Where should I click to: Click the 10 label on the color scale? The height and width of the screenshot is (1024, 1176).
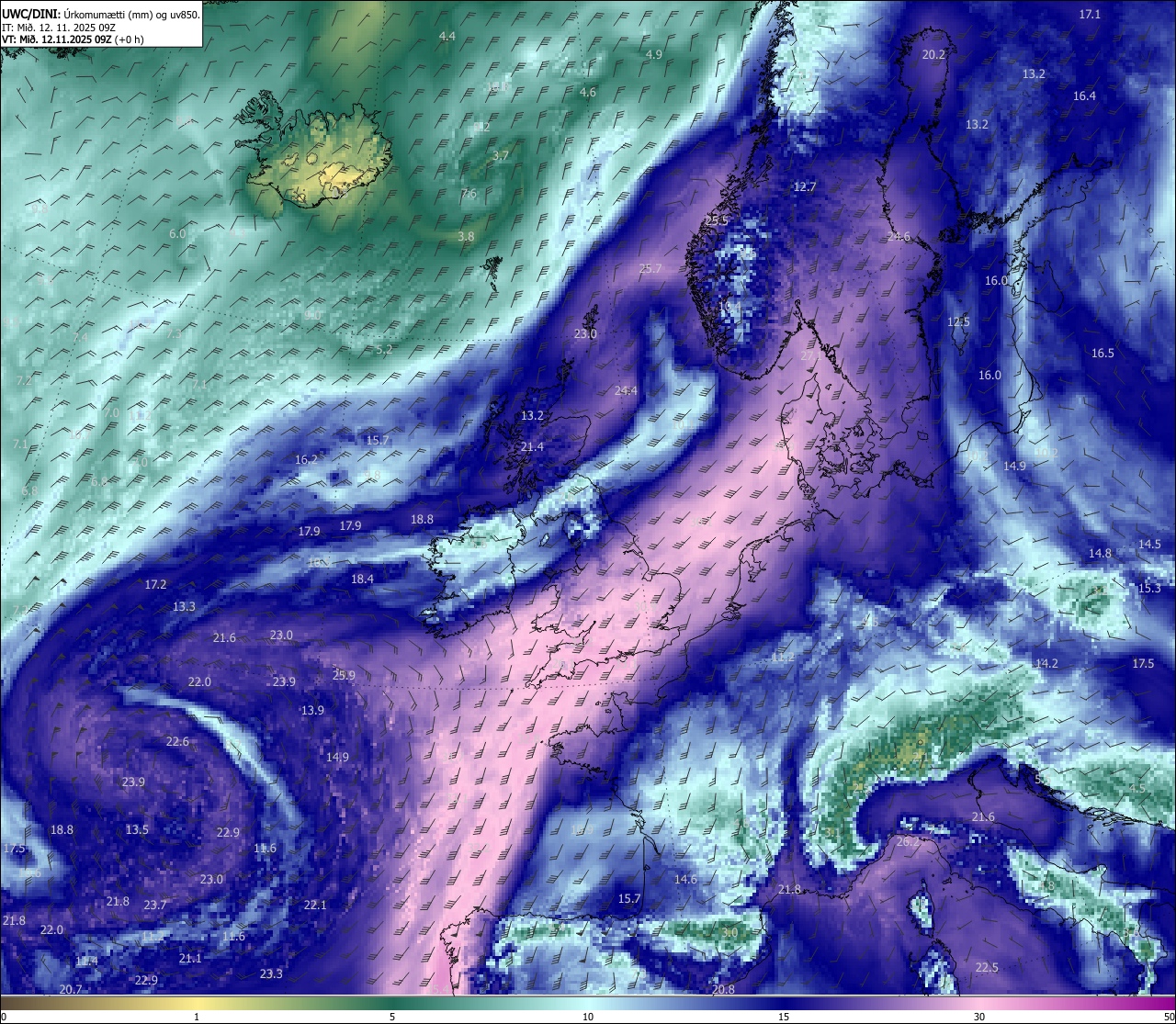tap(588, 1017)
